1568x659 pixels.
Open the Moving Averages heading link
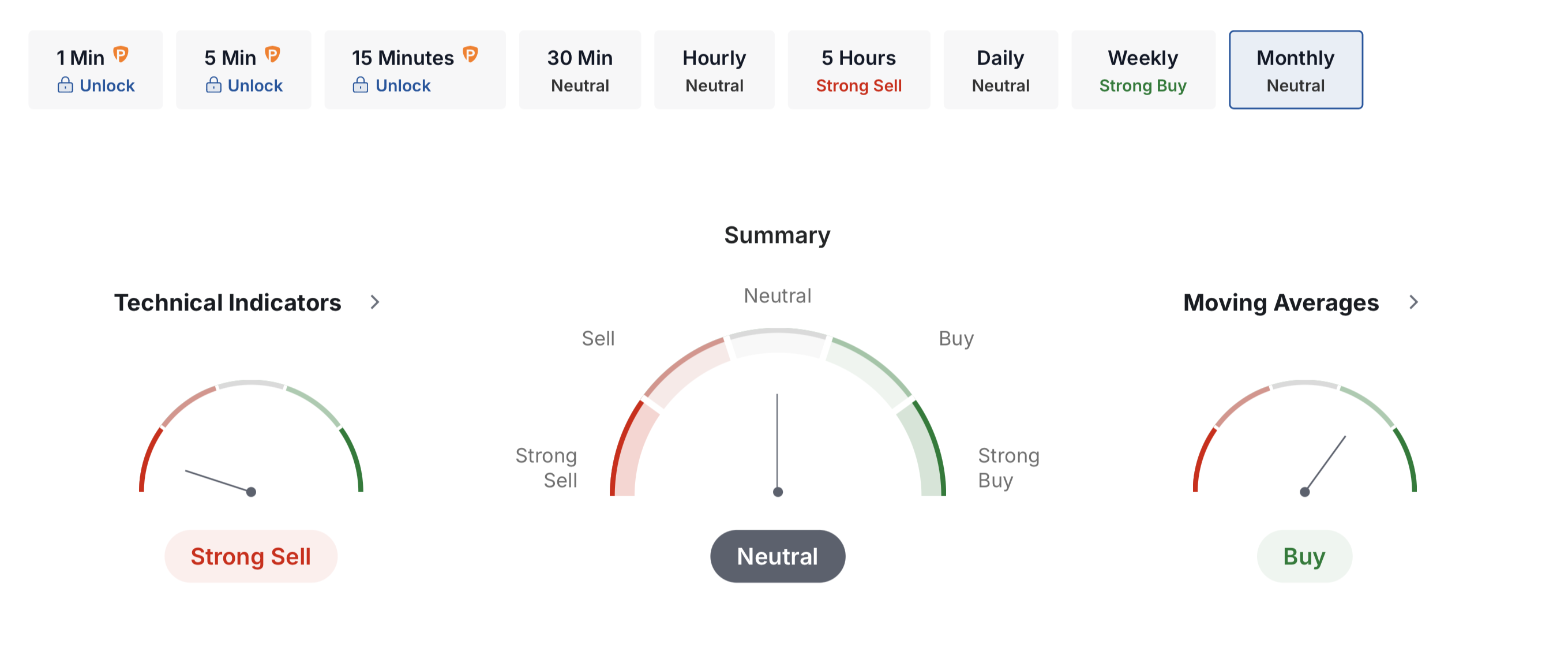(1281, 303)
